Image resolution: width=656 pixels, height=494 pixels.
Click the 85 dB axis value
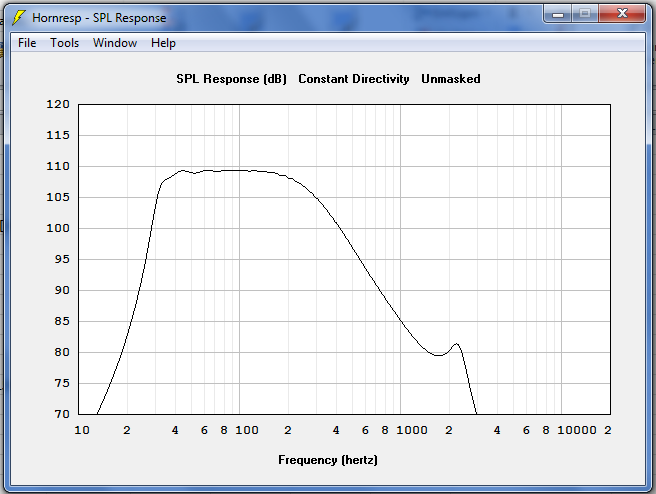pos(62,321)
